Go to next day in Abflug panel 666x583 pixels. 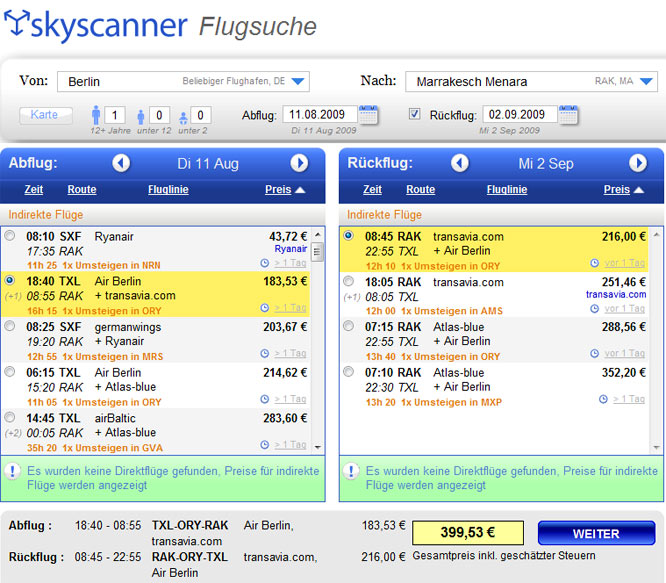point(299,163)
